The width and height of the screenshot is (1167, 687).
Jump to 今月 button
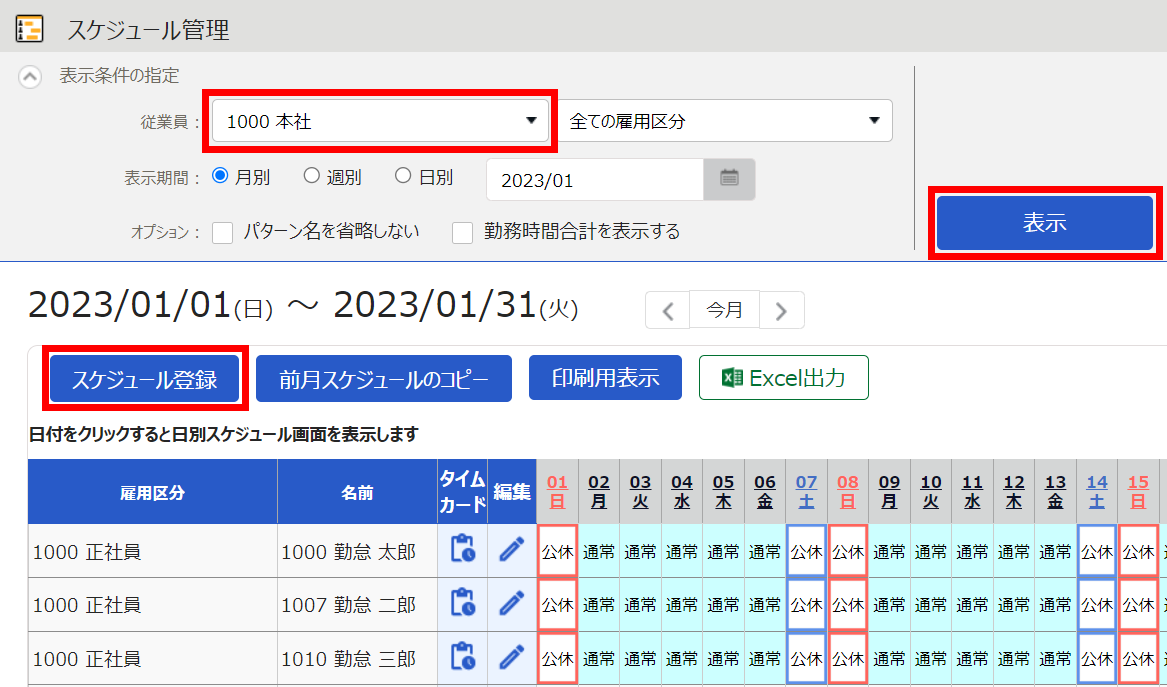[x=724, y=310]
